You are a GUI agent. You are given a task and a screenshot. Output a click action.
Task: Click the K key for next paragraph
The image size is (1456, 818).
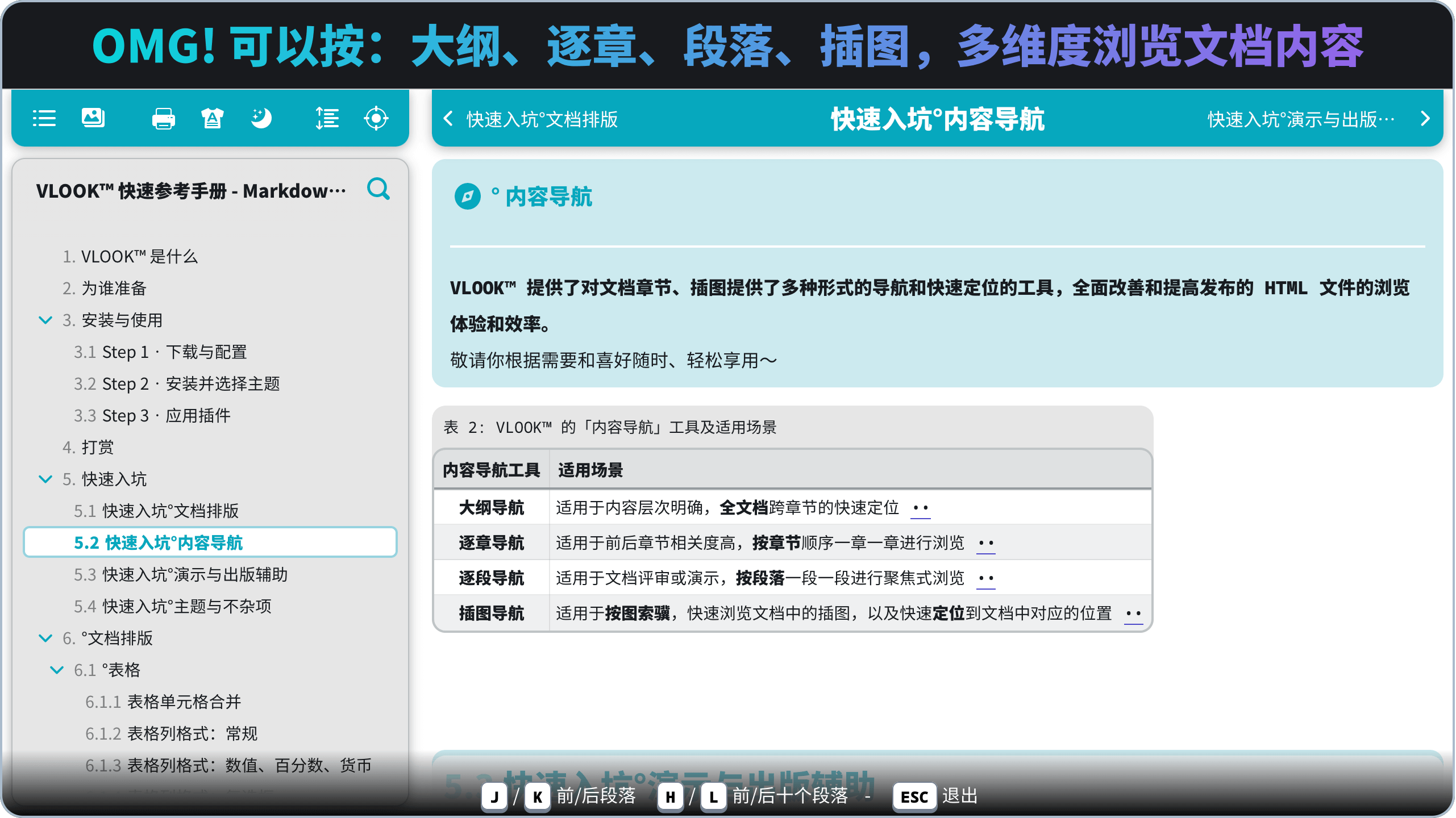click(x=538, y=797)
